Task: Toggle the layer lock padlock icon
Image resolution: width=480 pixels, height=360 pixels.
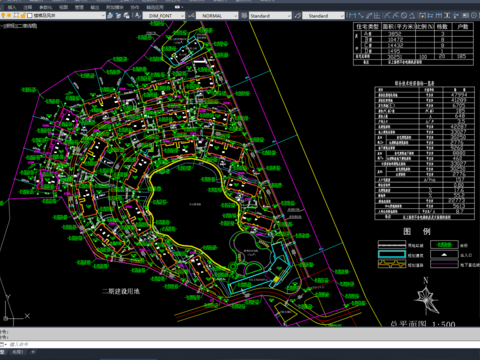Action: [x=23, y=16]
